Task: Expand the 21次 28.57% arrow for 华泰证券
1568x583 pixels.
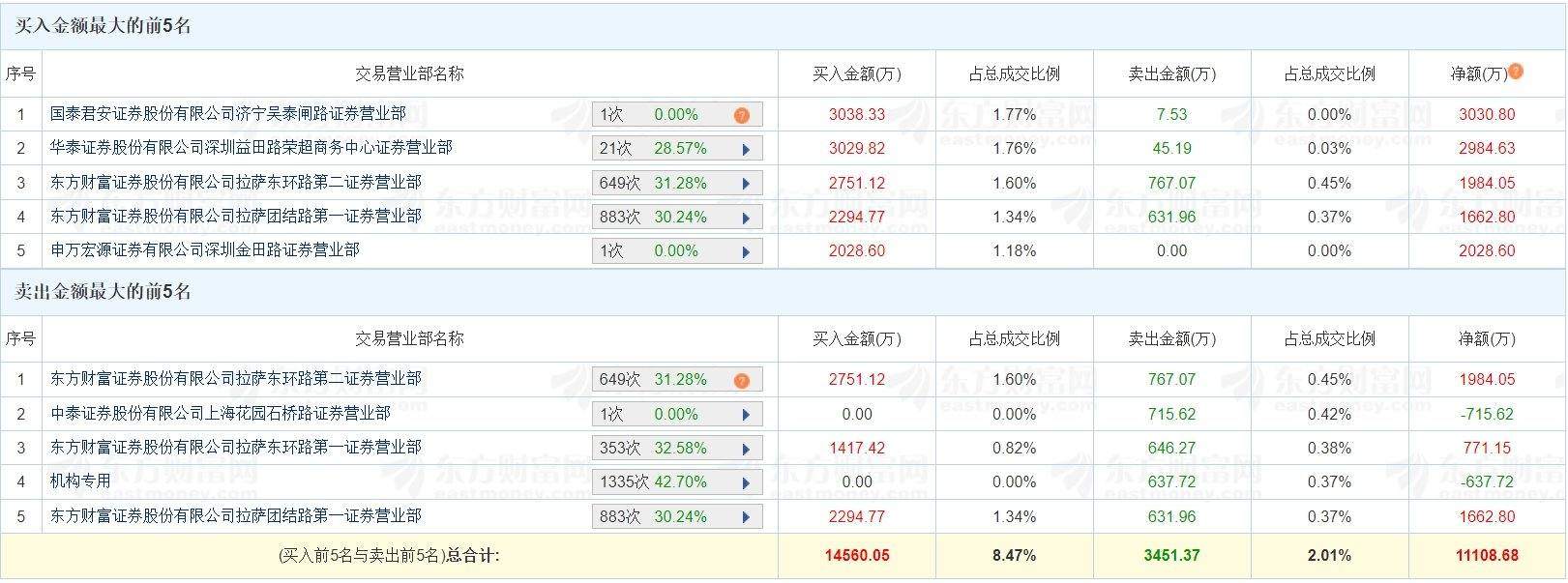Action: tap(746, 149)
